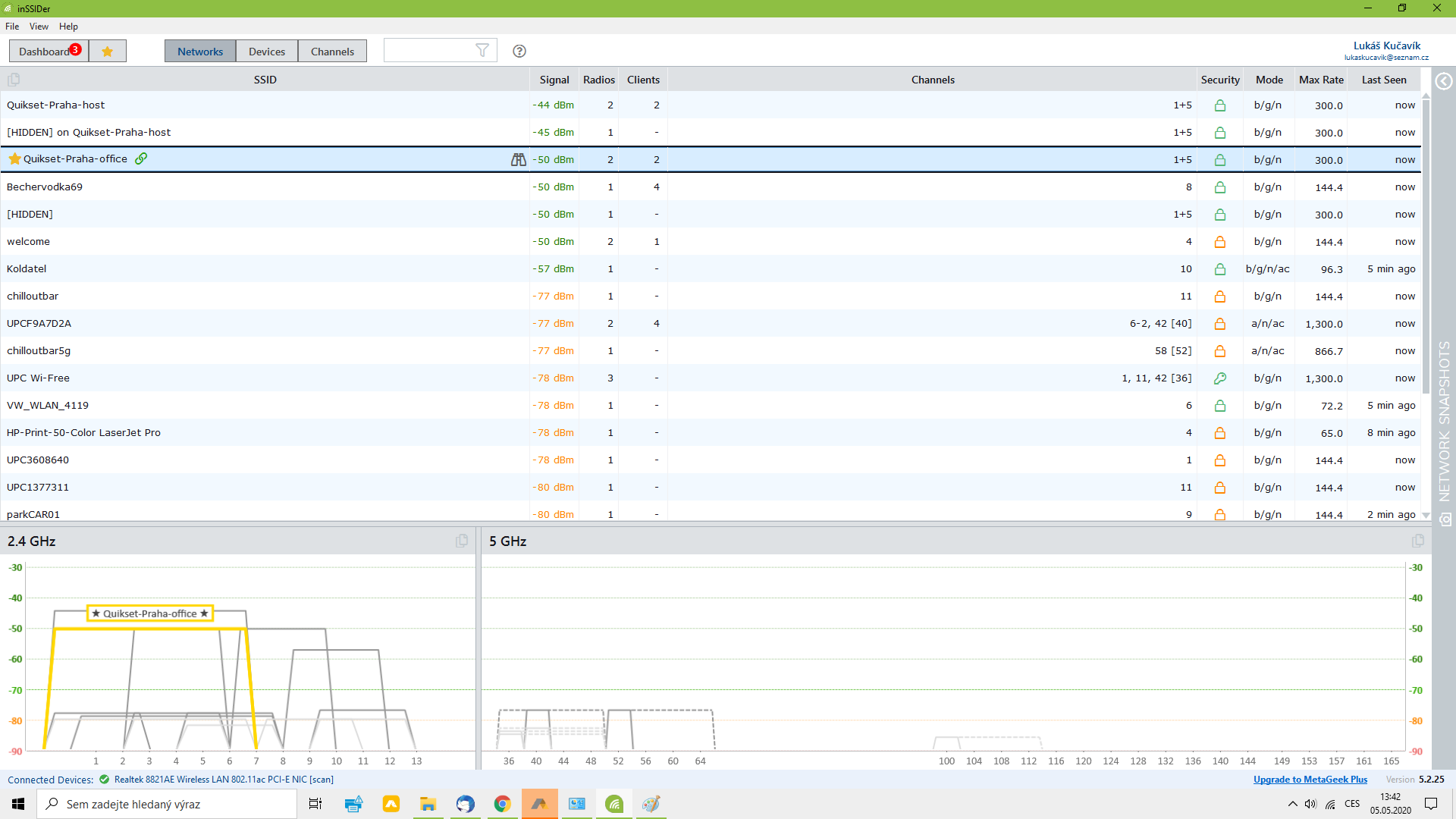The image size is (1456, 819).
Task: Copy the 2.4 GHz graph icon
Action: tap(462, 541)
